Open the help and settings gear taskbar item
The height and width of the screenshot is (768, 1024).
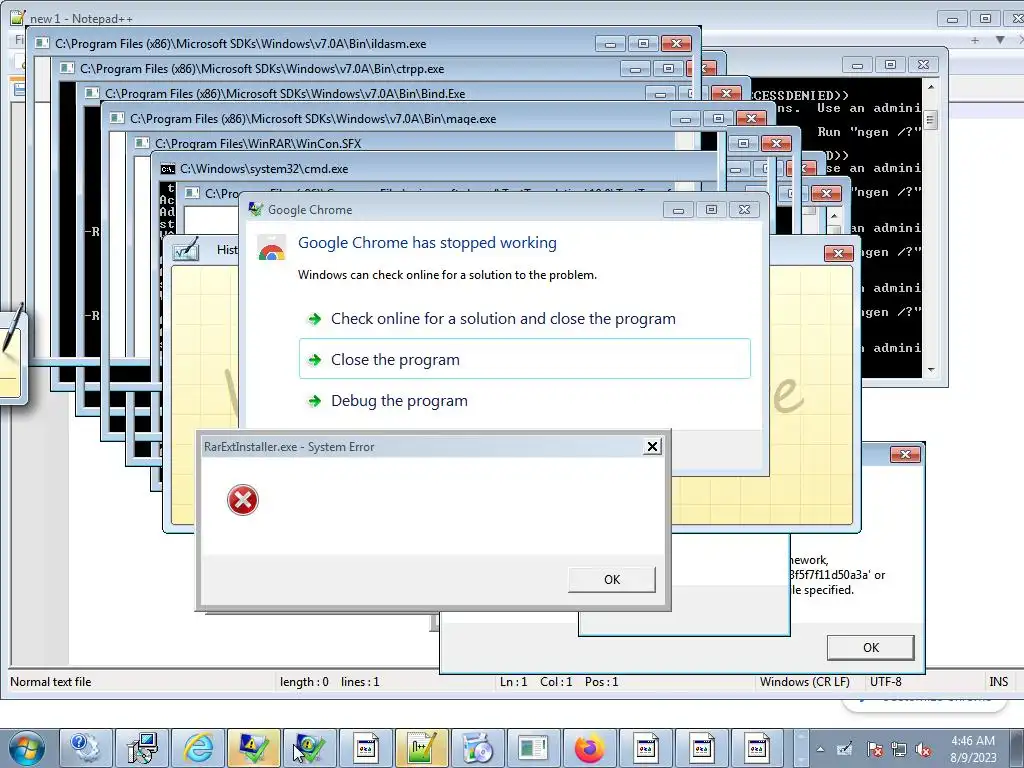(x=86, y=748)
